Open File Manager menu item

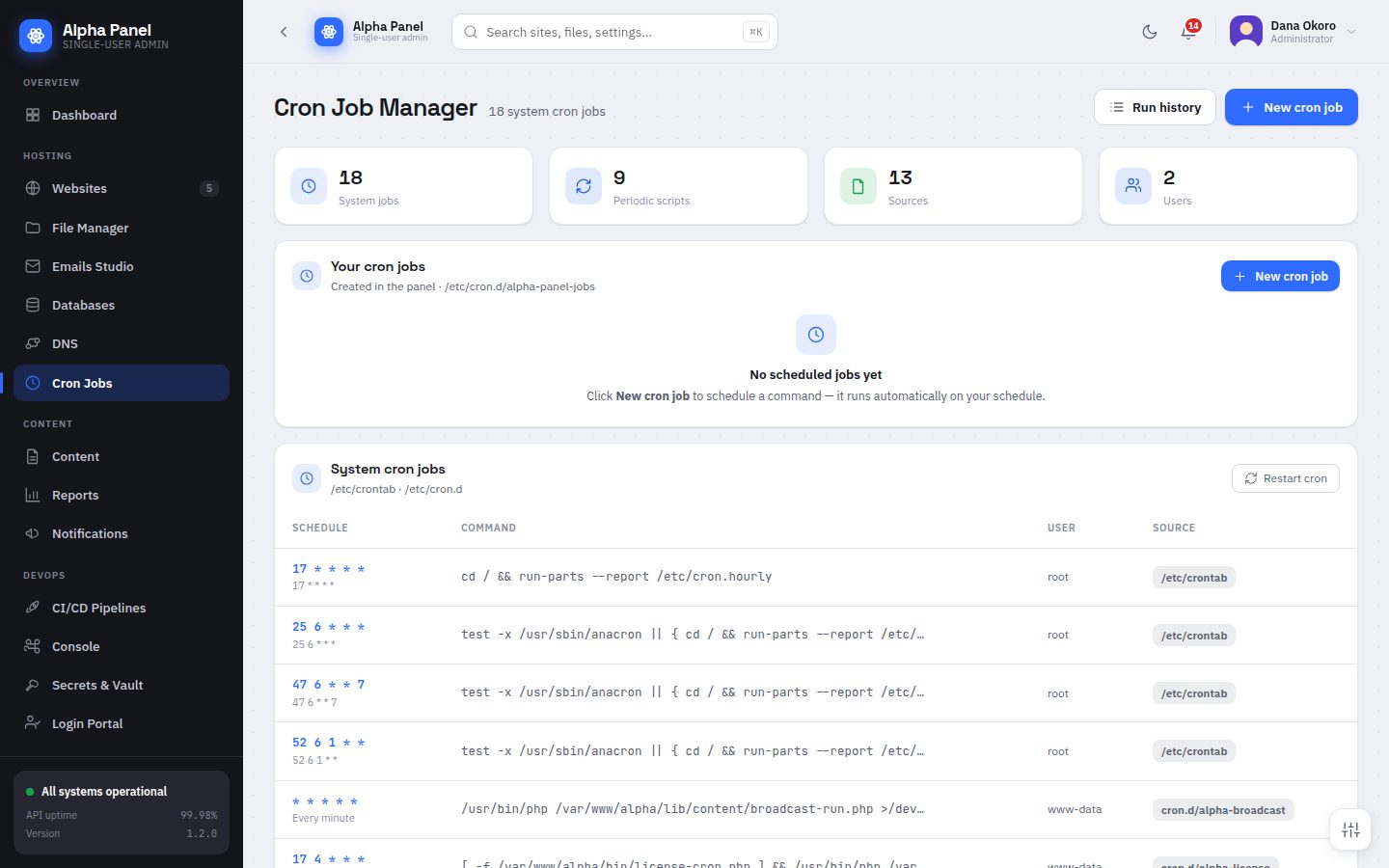point(122,228)
